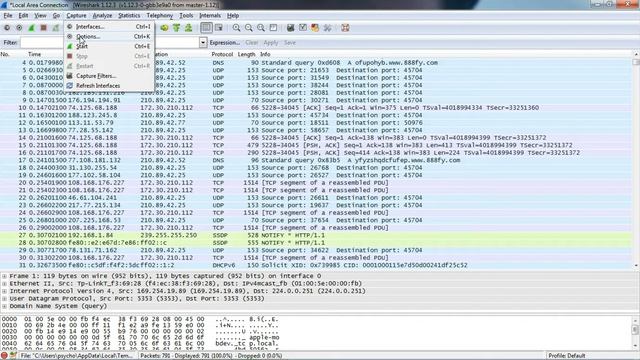The height and width of the screenshot is (360, 640).
Task: Sort by the Info column header
Action: [x=265, y=54]
